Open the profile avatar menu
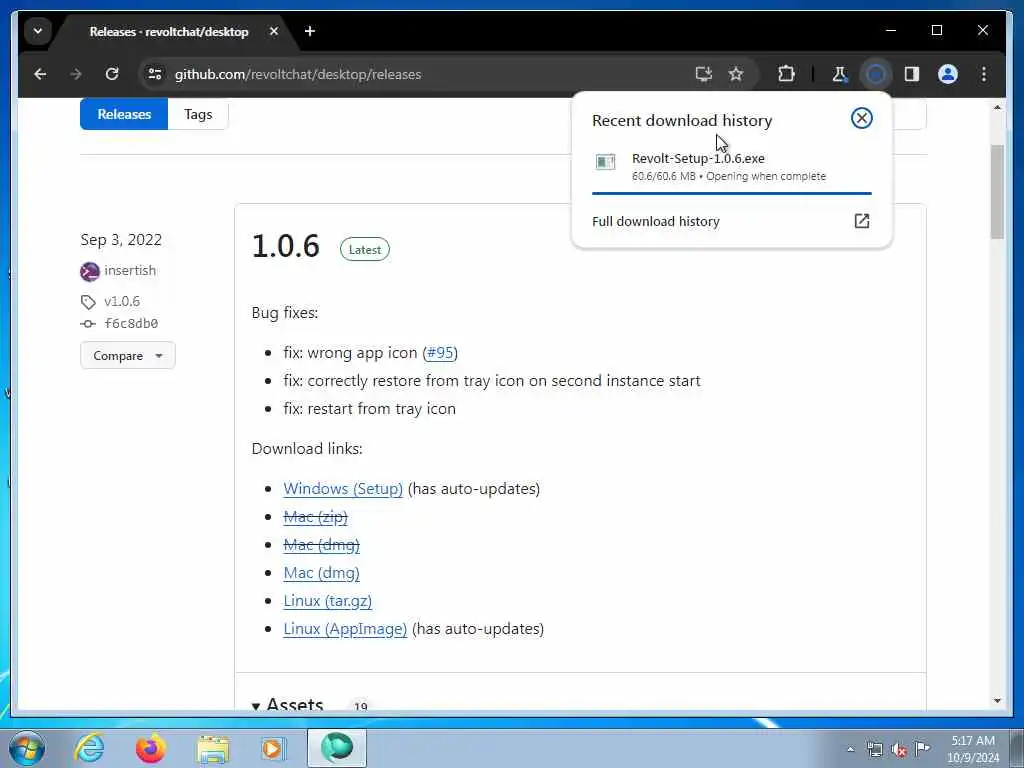 pos(948,74)
